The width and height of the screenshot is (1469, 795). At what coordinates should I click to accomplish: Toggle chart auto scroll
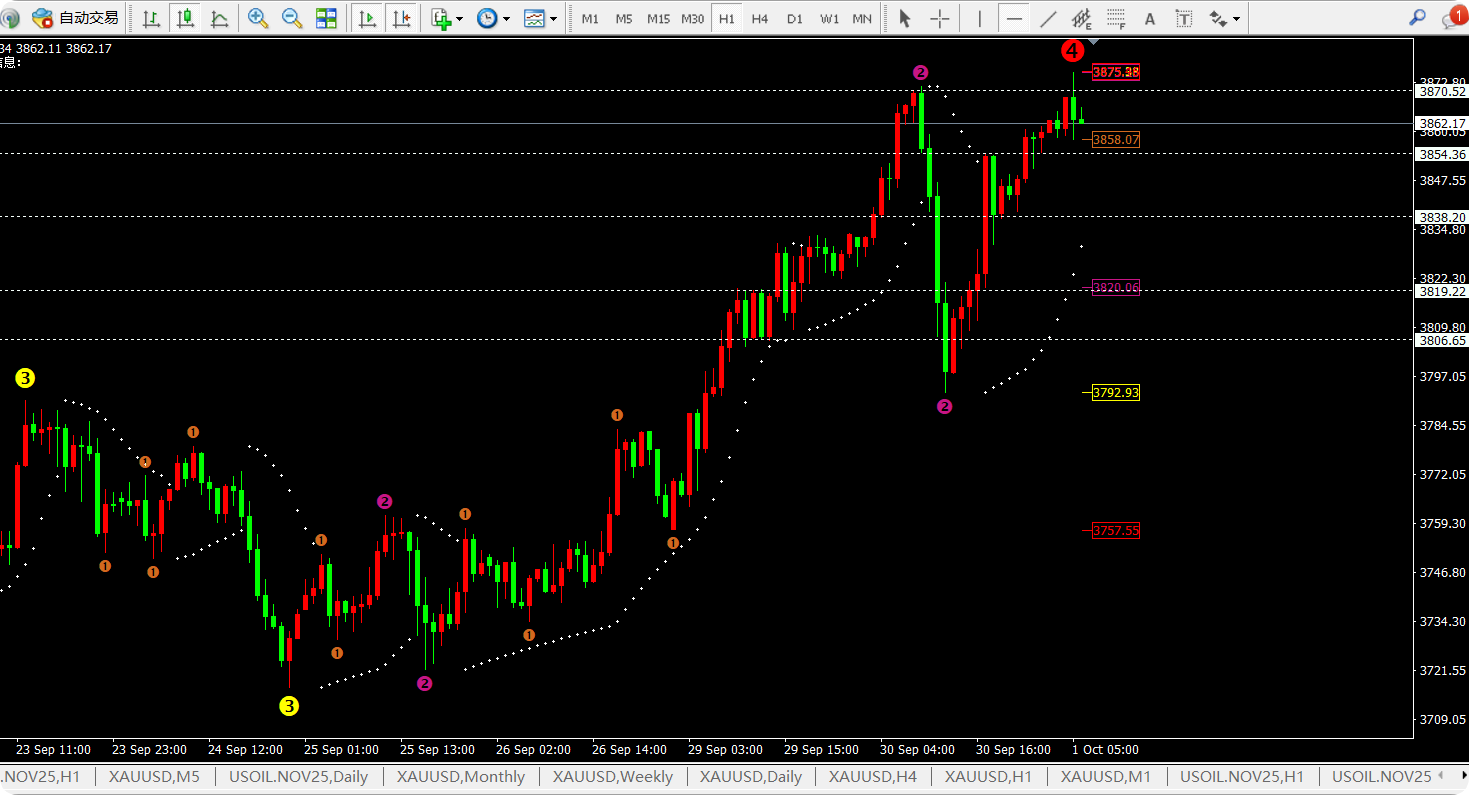tap(367, 18)
